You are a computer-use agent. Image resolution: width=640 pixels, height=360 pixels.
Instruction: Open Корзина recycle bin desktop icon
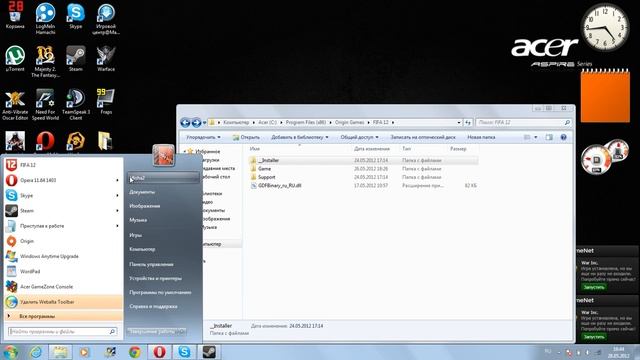(x=15, y=16)
